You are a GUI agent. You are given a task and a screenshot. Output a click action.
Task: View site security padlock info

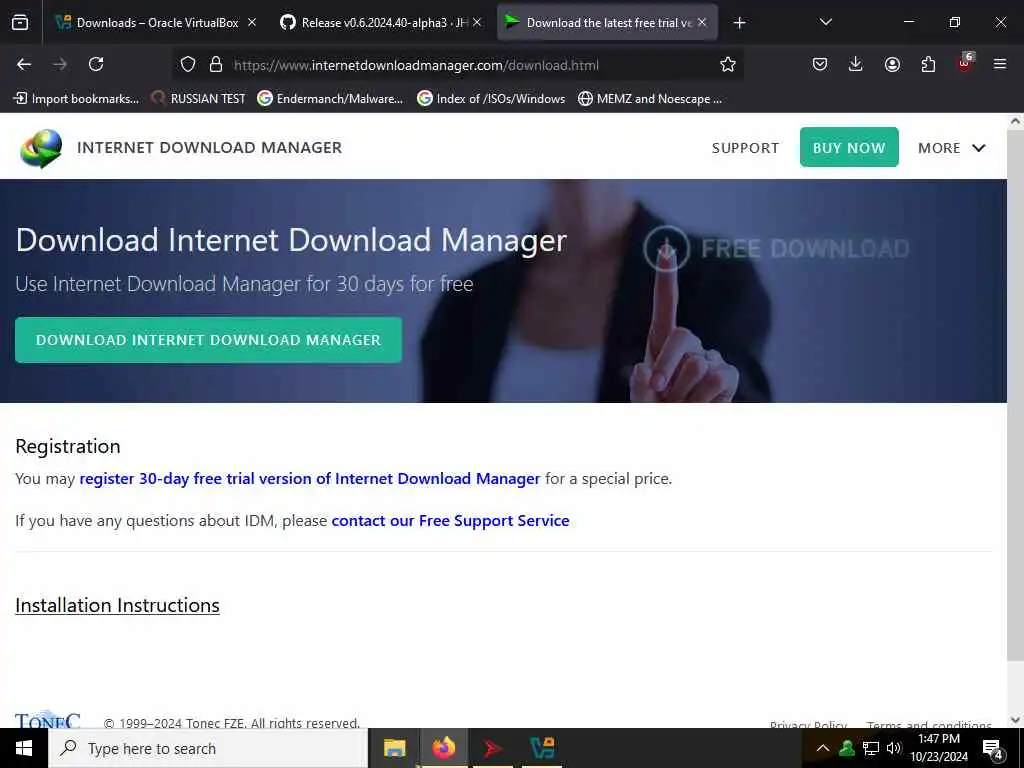pyautogui.click(x=216, y=65)
